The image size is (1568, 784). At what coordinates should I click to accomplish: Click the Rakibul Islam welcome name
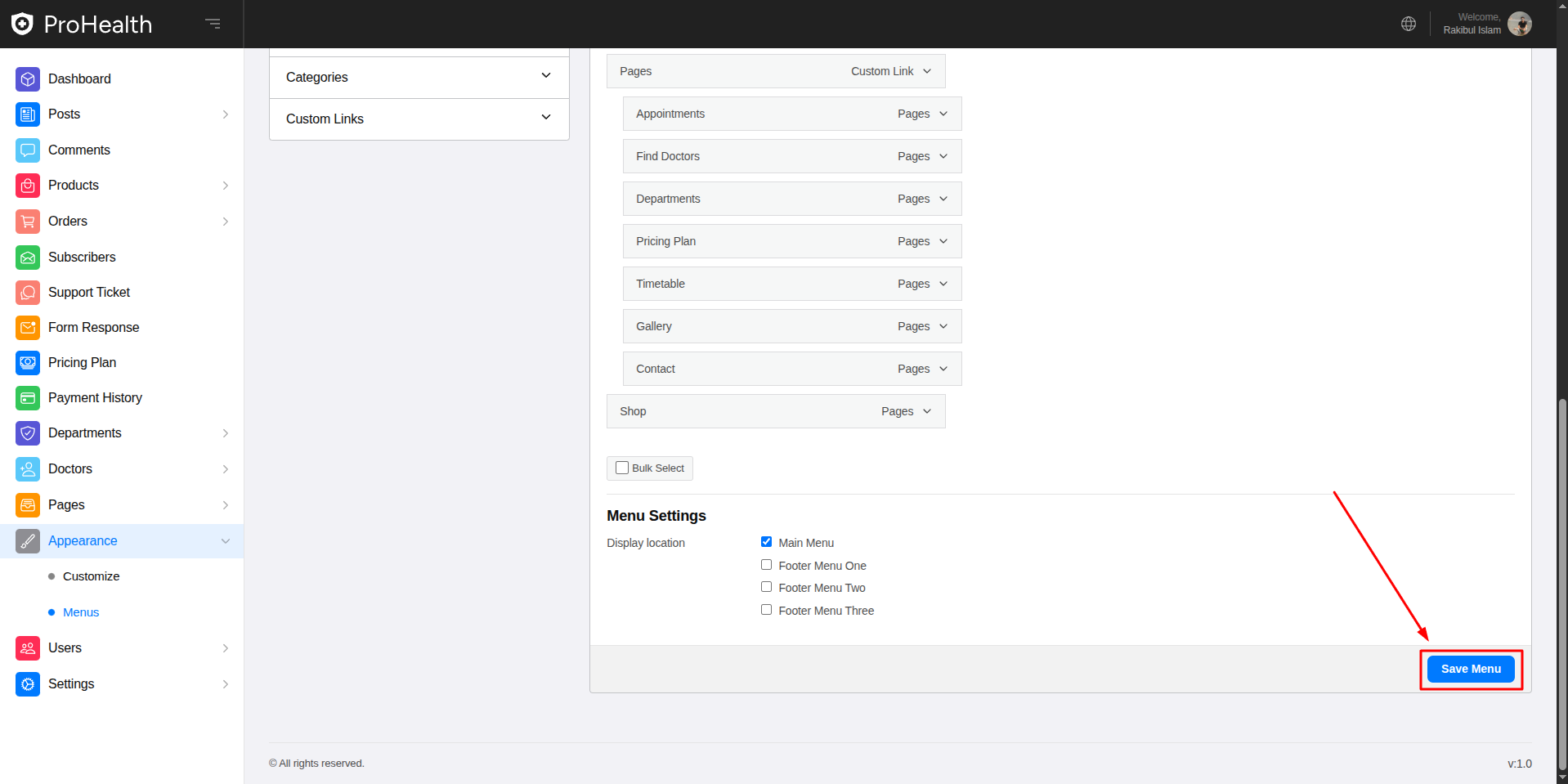[1472, 30]
